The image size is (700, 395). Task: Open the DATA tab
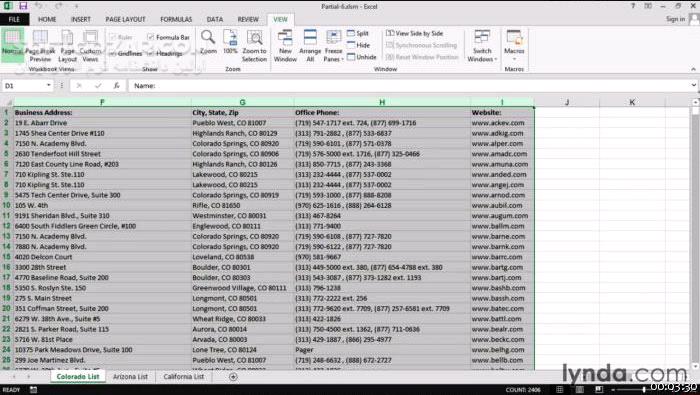(x=215, y=19)
